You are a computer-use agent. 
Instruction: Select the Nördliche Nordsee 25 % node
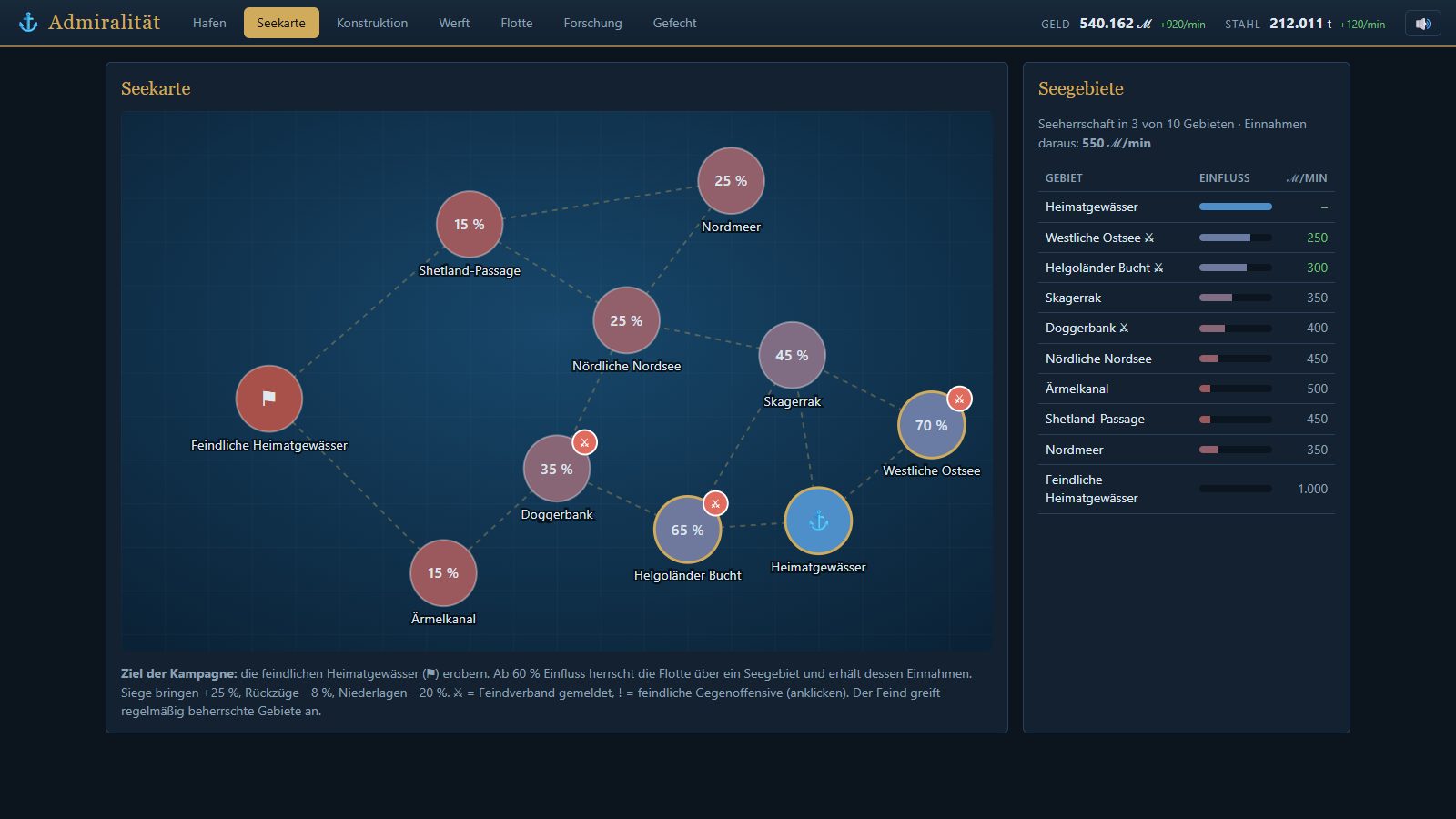coord(626,320)
